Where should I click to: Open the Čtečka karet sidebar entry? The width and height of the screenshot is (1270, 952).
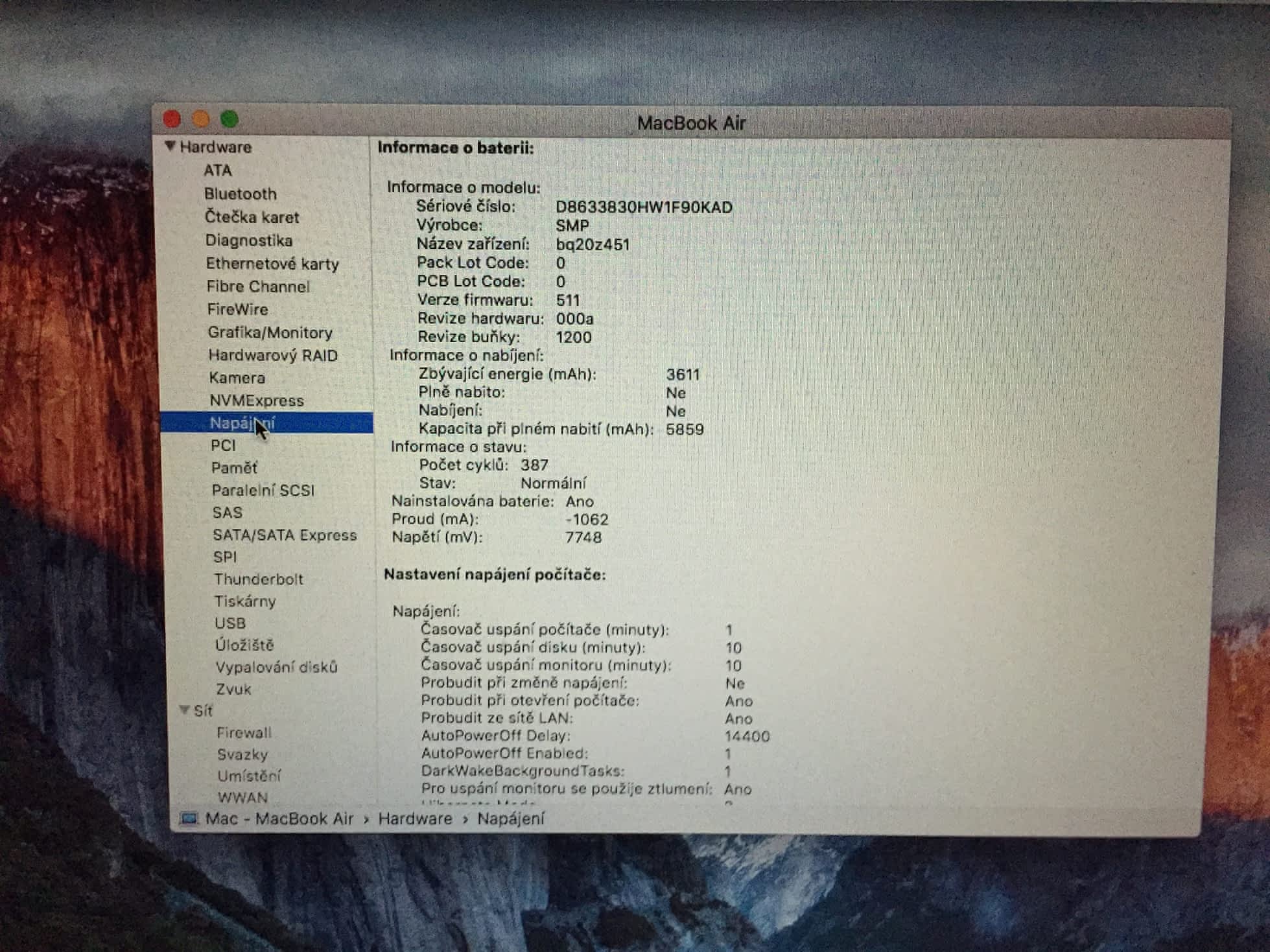252,217
